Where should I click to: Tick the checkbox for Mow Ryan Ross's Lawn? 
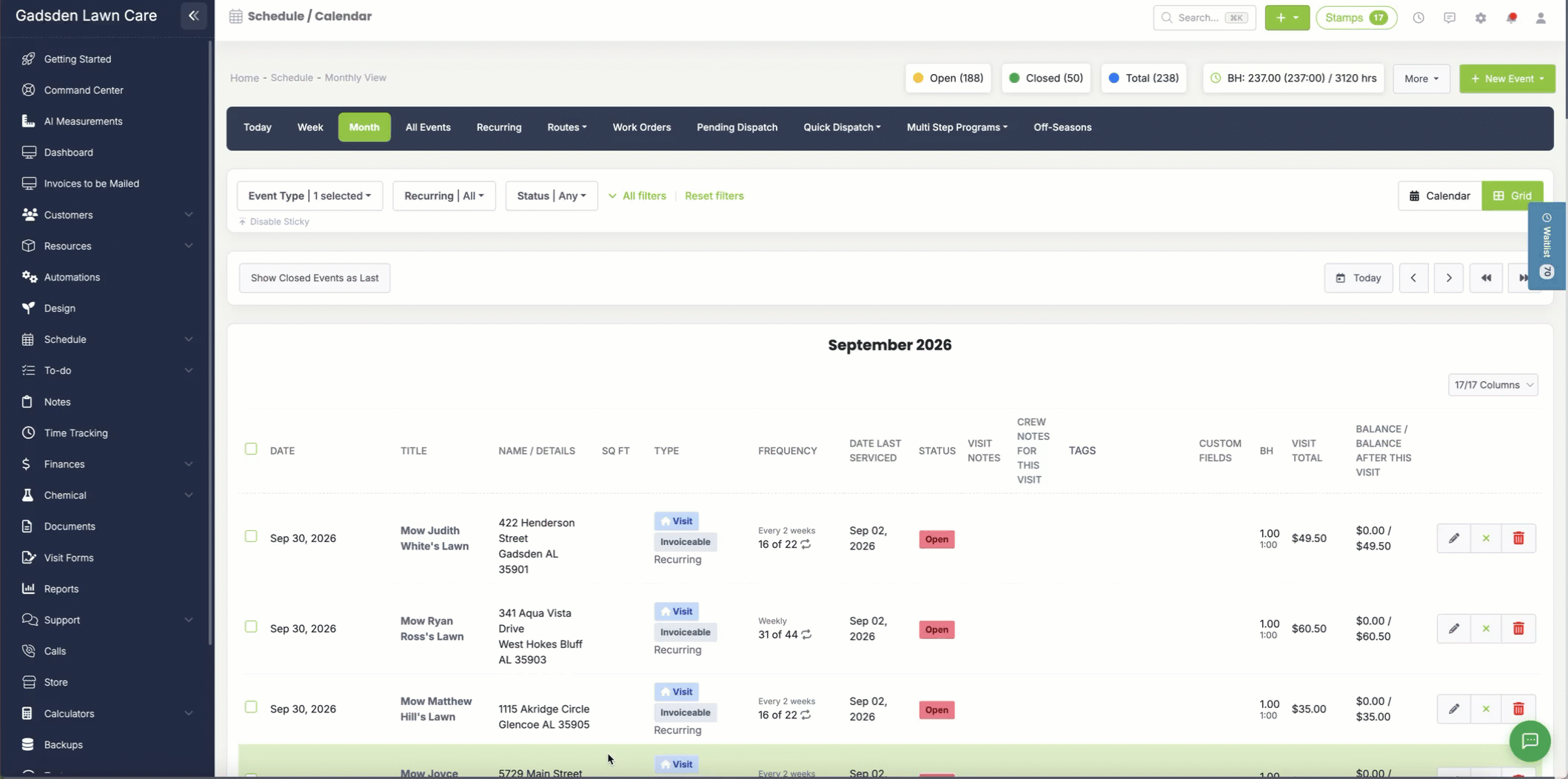pyautogui.click(x=251, y=626)
